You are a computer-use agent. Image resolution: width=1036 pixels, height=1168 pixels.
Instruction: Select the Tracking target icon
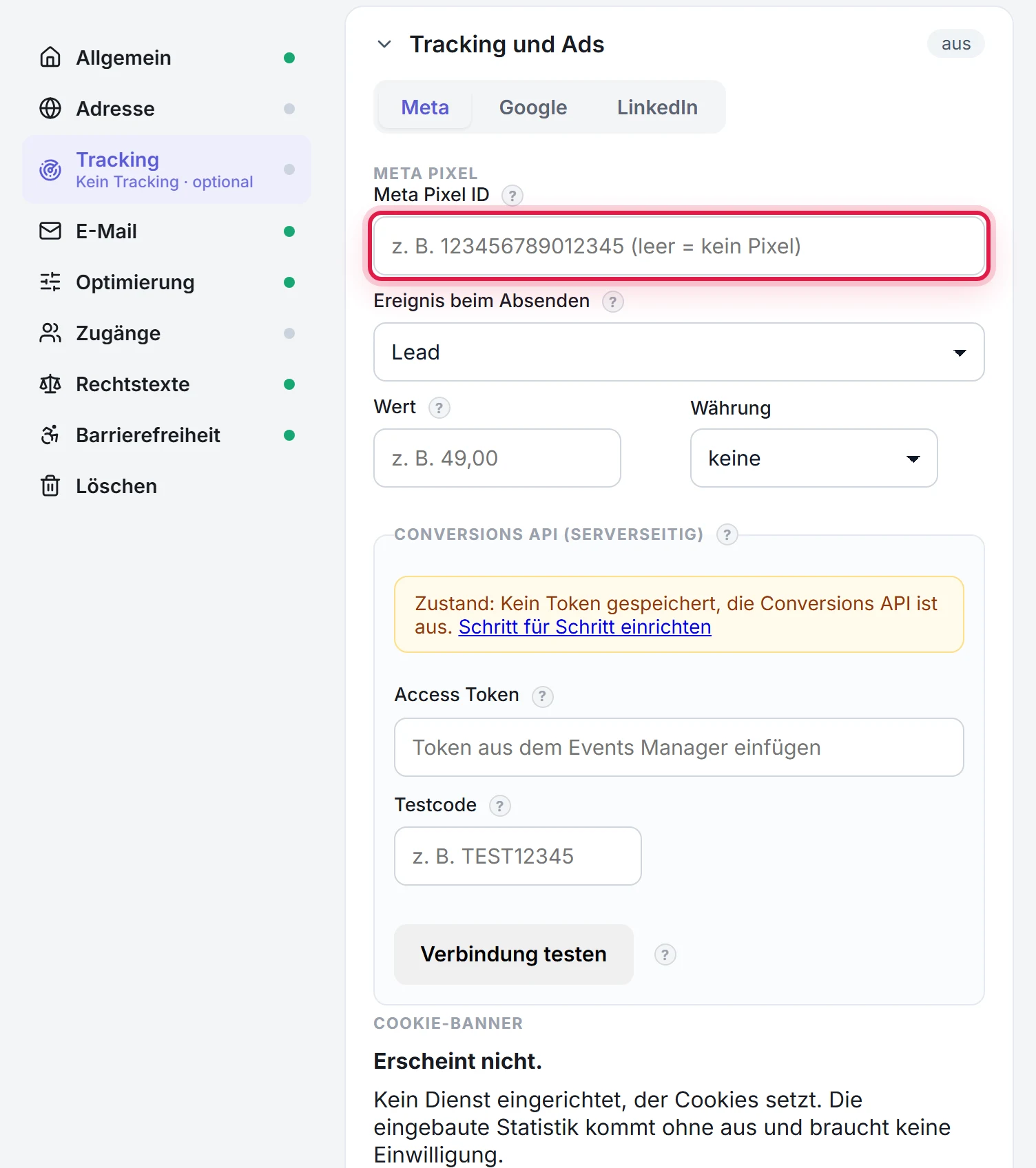click(50, 169)
